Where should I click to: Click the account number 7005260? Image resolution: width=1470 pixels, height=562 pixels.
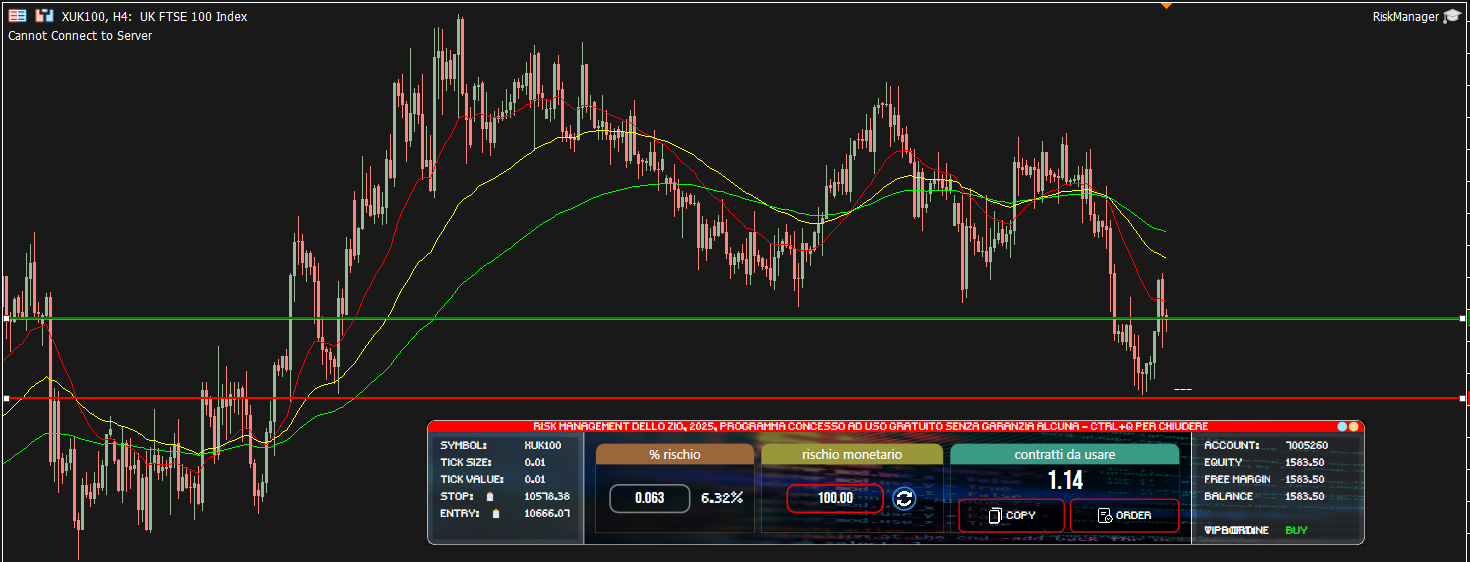click(1306, 445)
